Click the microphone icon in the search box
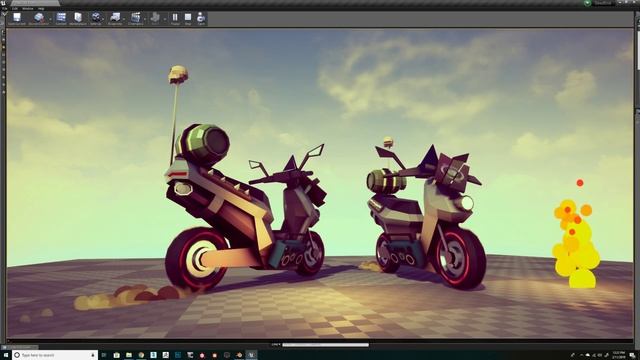640x360 pixels. (x=93, y=355)
